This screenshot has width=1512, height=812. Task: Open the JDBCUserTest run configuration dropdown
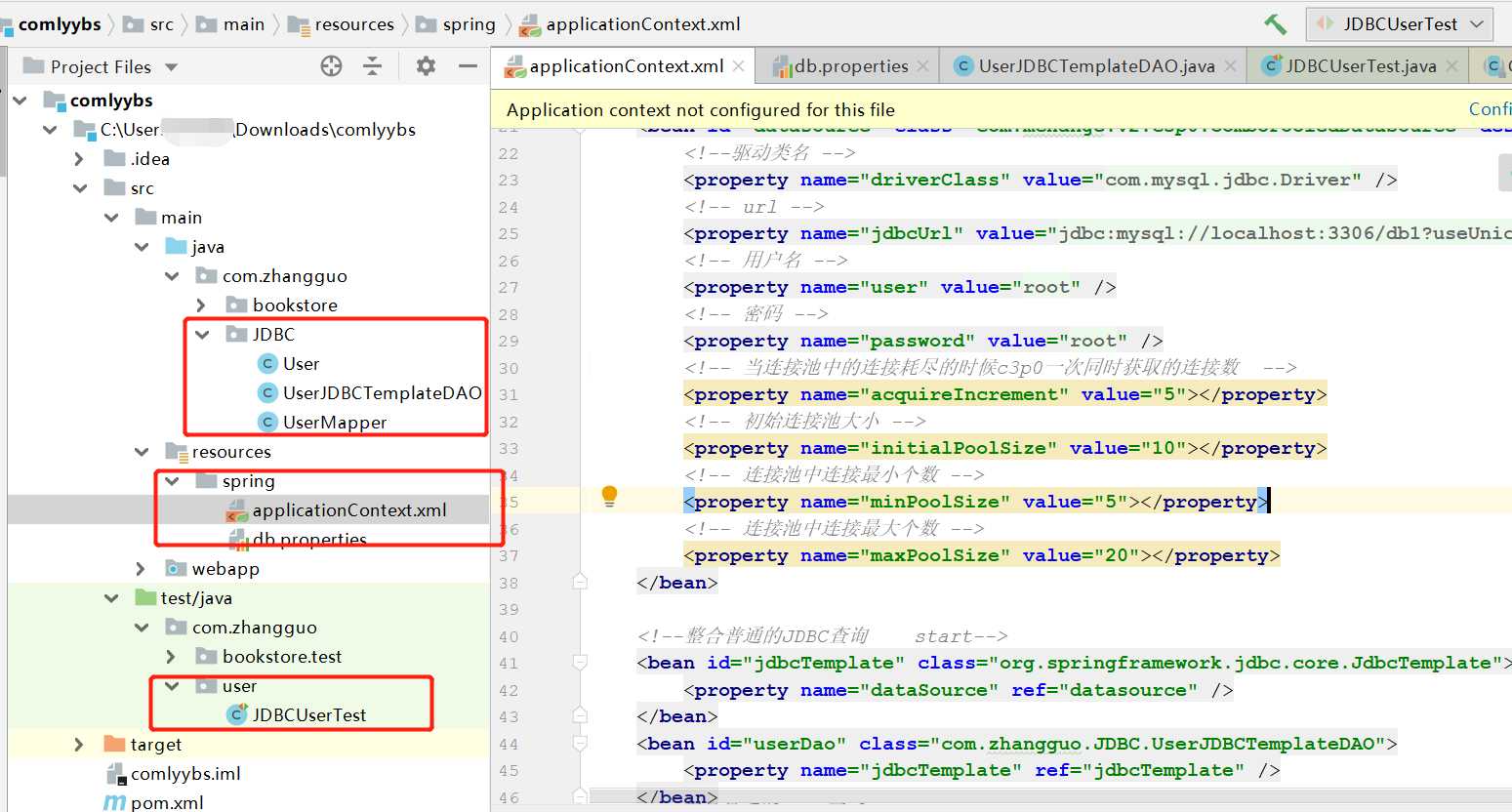pos(1399,23)
